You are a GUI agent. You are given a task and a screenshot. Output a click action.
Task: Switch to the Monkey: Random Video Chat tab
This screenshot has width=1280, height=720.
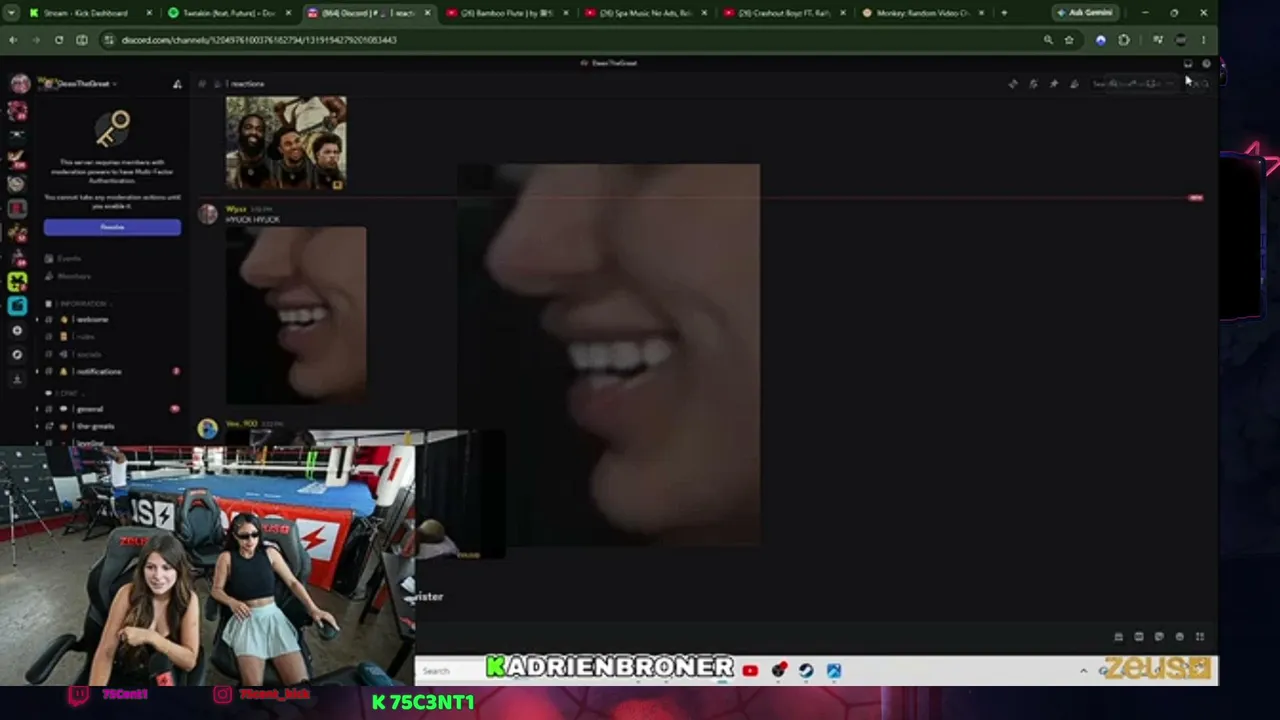(923, 13)
